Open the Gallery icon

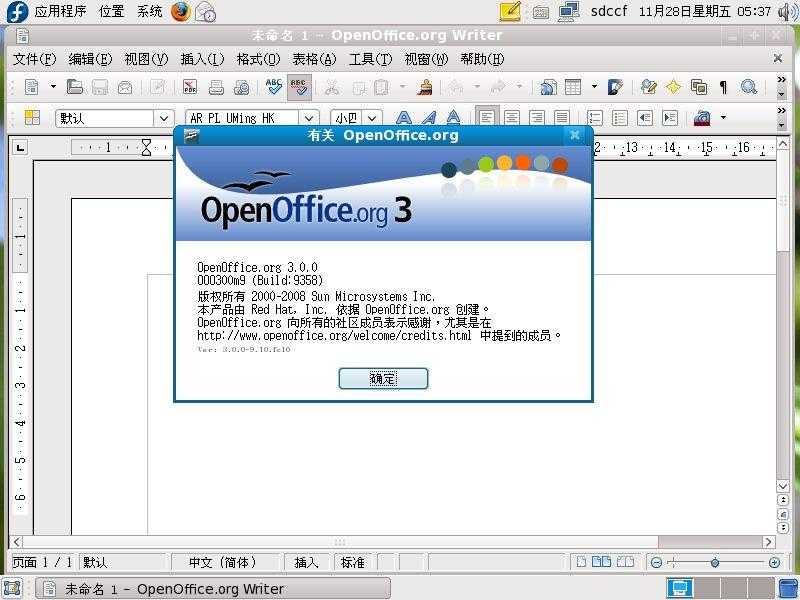tap(698, 87)
